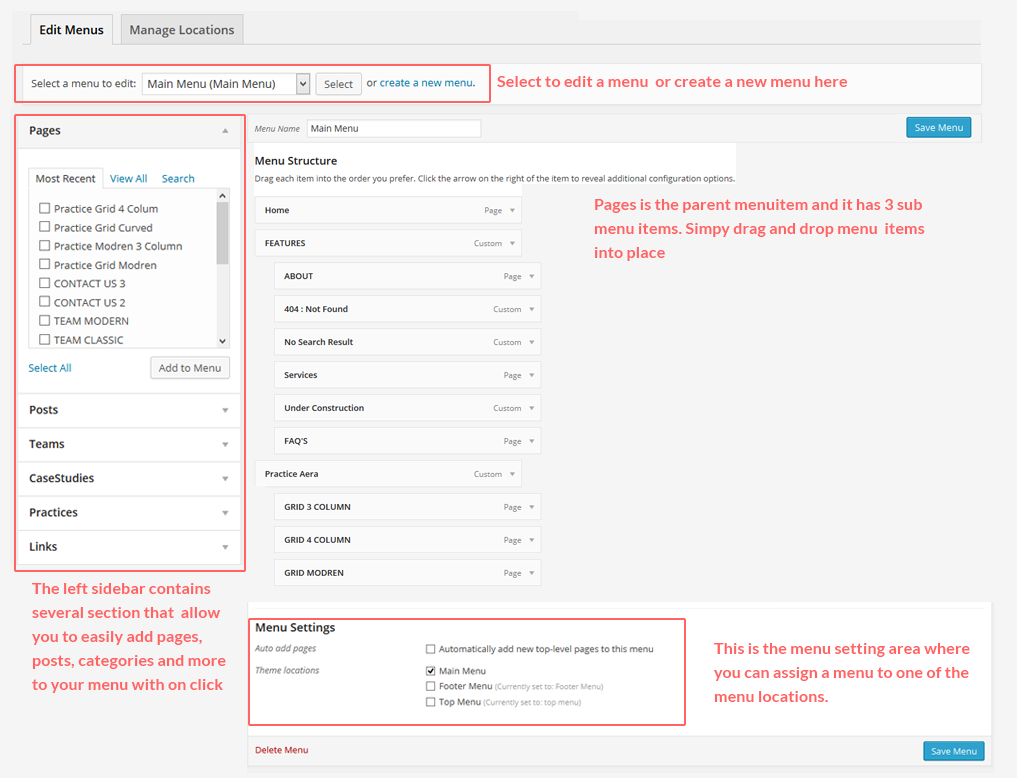Click the Add to Menu button
1018x778 pixels.
[x=190, y=368]
